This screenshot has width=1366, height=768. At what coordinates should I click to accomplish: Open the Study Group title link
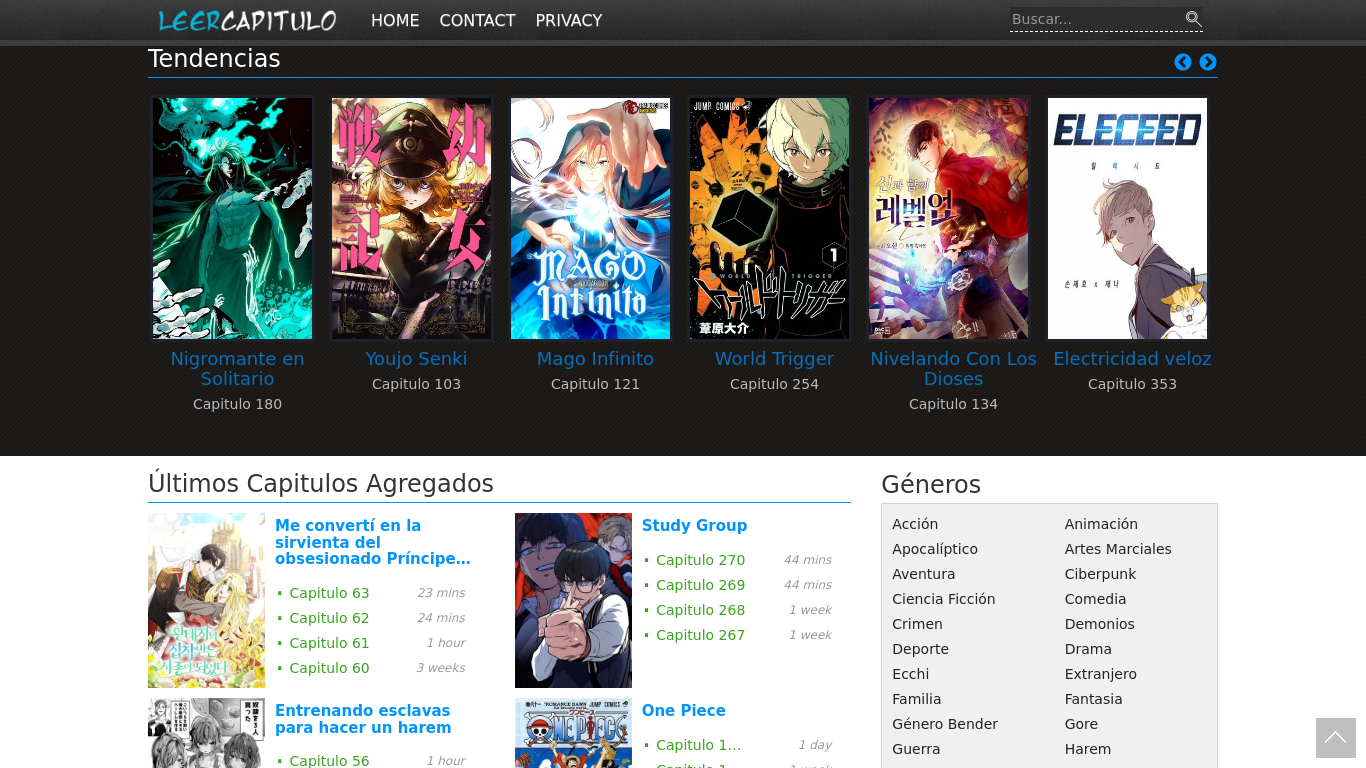click(x=694, y=526)
